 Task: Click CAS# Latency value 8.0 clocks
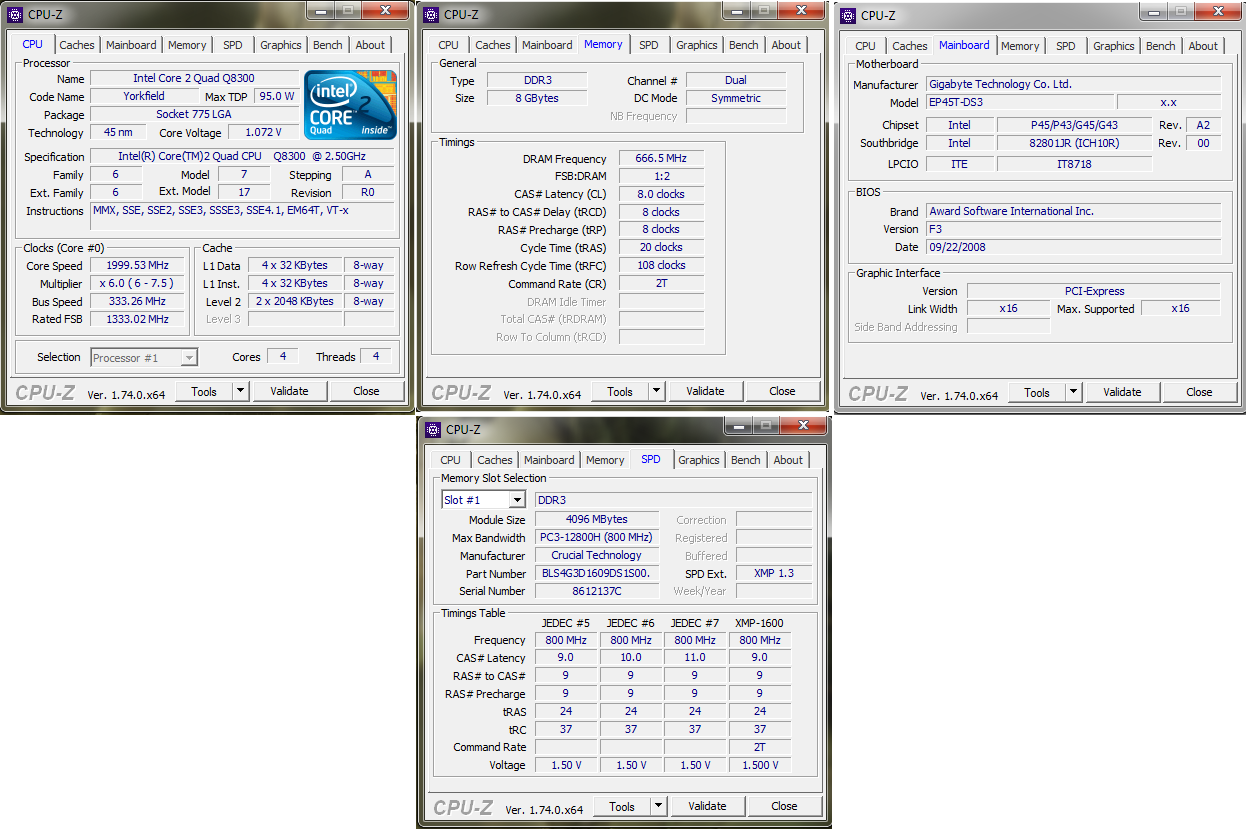[661, 194]
